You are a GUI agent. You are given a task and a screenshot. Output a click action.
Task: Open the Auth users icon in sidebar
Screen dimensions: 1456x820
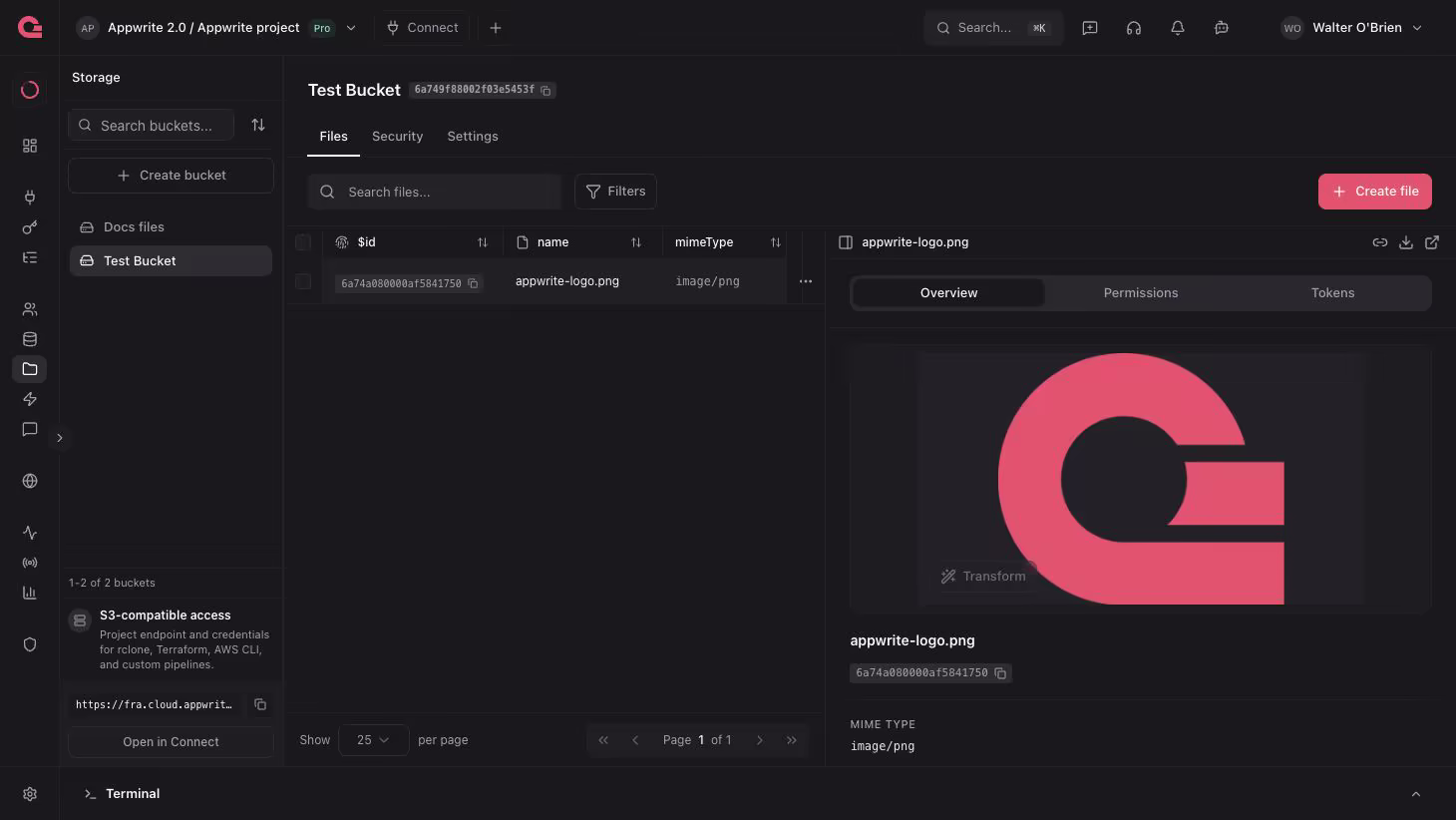[30, 309]
